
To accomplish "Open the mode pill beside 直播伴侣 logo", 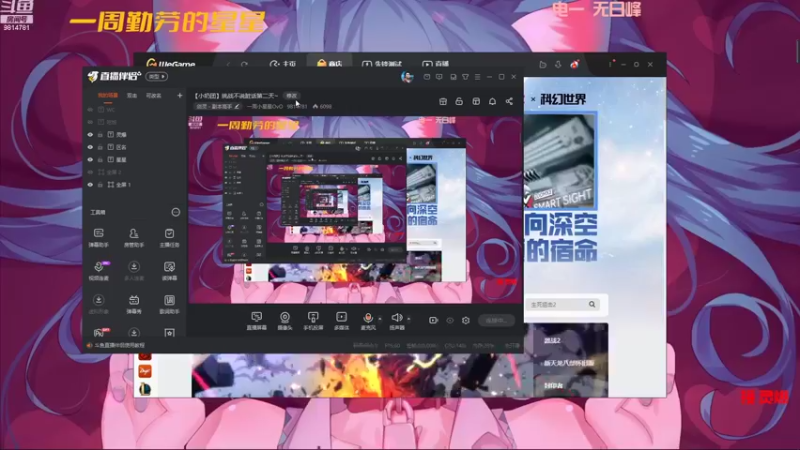I will point(157,77).
